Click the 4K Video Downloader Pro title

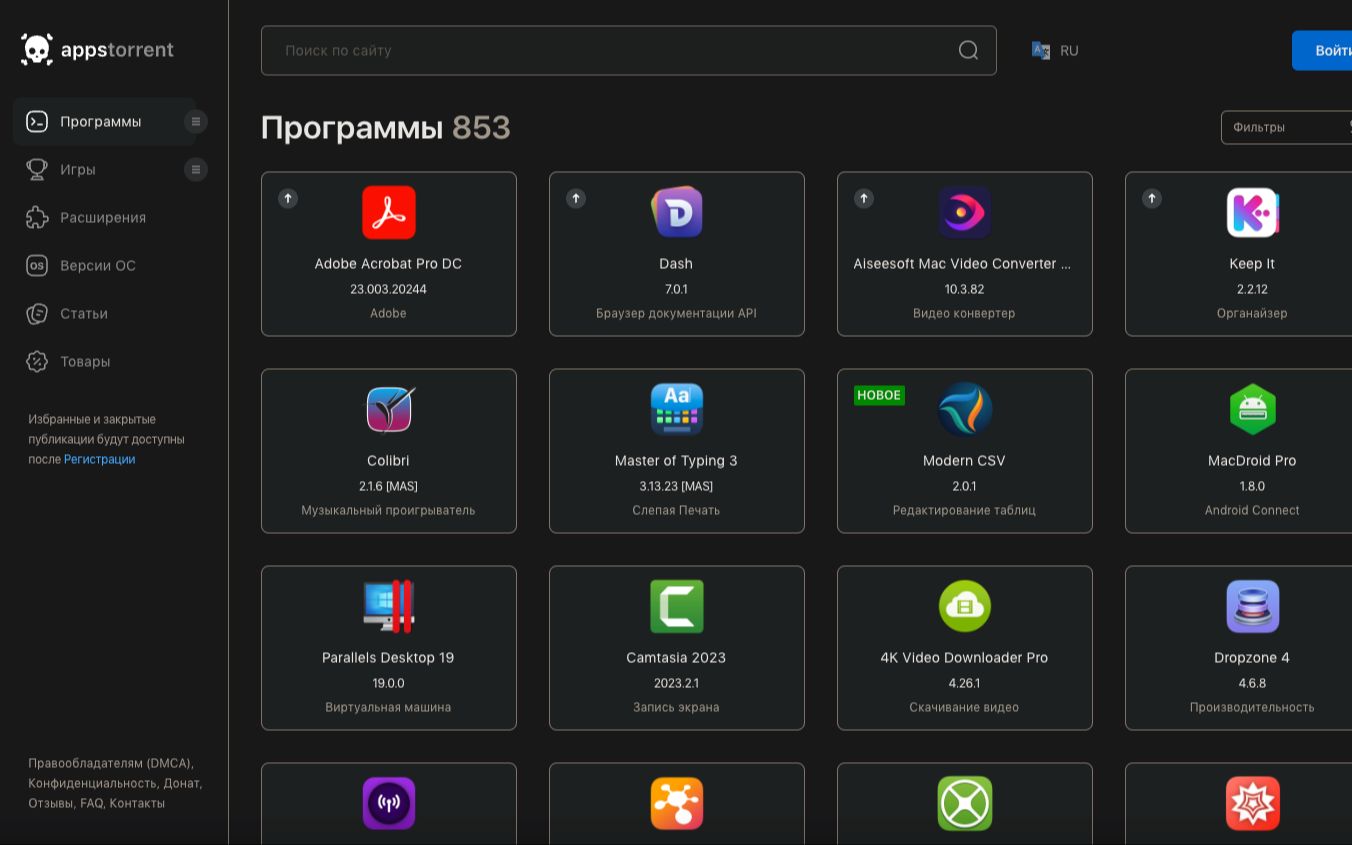coord(964,658)
